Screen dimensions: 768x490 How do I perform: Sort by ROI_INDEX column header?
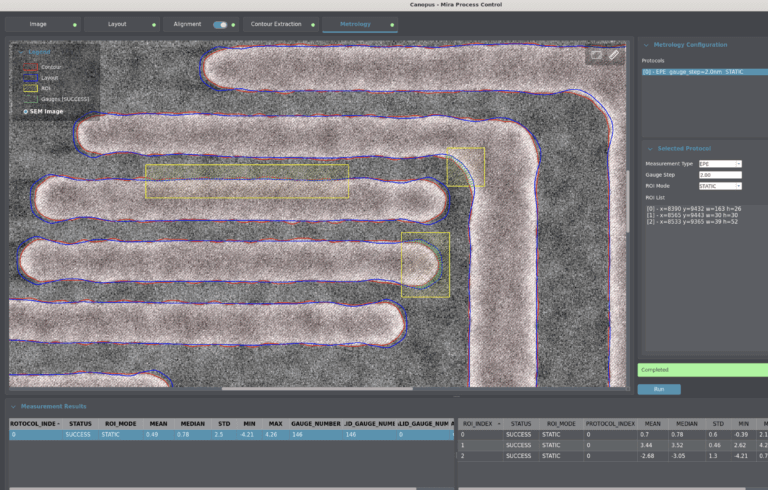(482, 424)
